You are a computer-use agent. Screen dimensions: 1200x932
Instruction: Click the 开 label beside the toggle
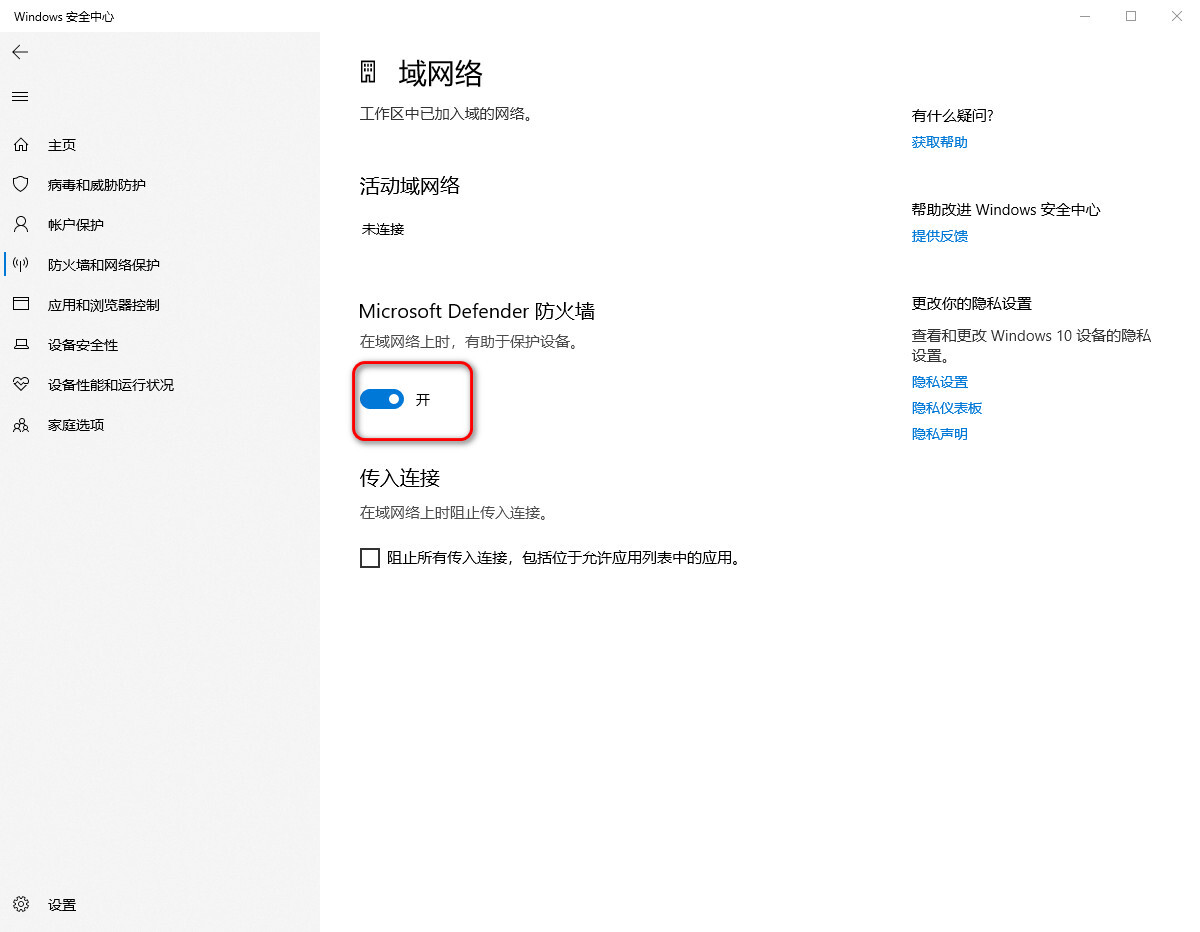click(423, 400)
